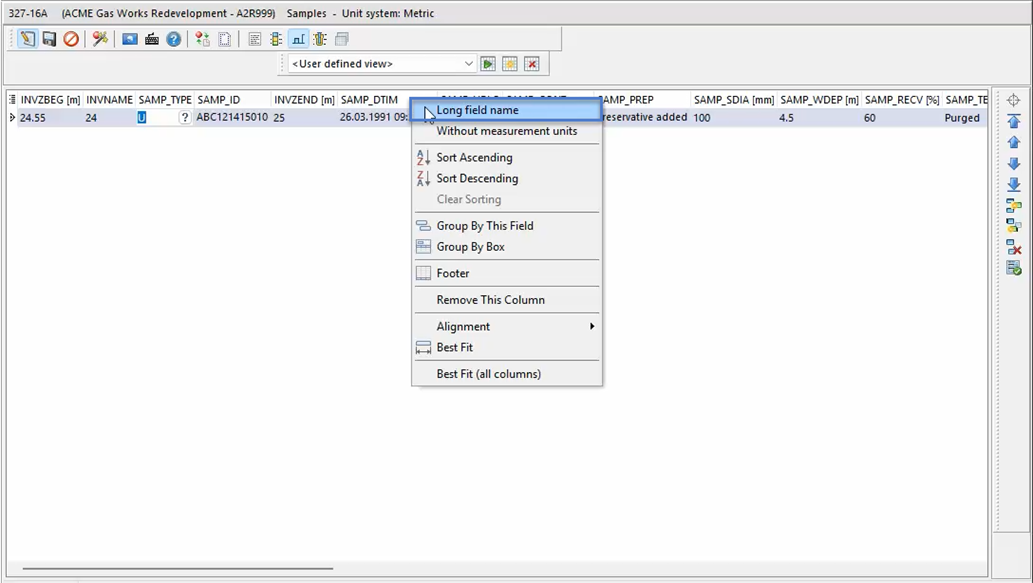This screenshot has width=1033, height=583.
Task: Toggle the Long field name option
Action: click(x=477, y=110)
